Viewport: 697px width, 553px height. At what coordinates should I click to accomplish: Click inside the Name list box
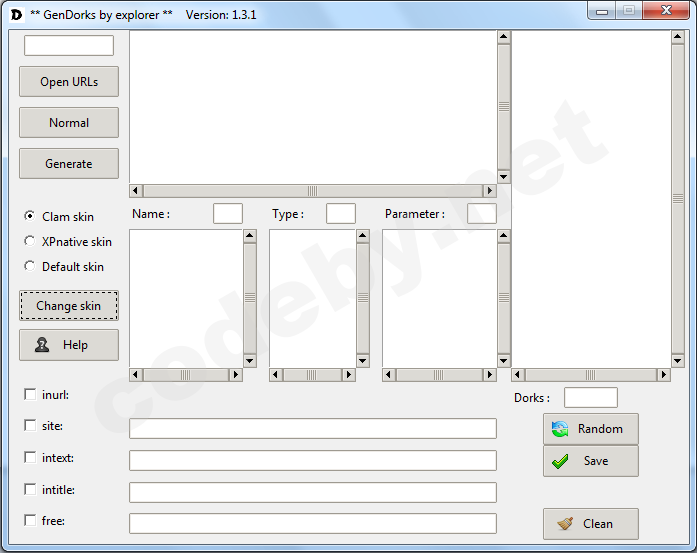(x=186, y=298)
